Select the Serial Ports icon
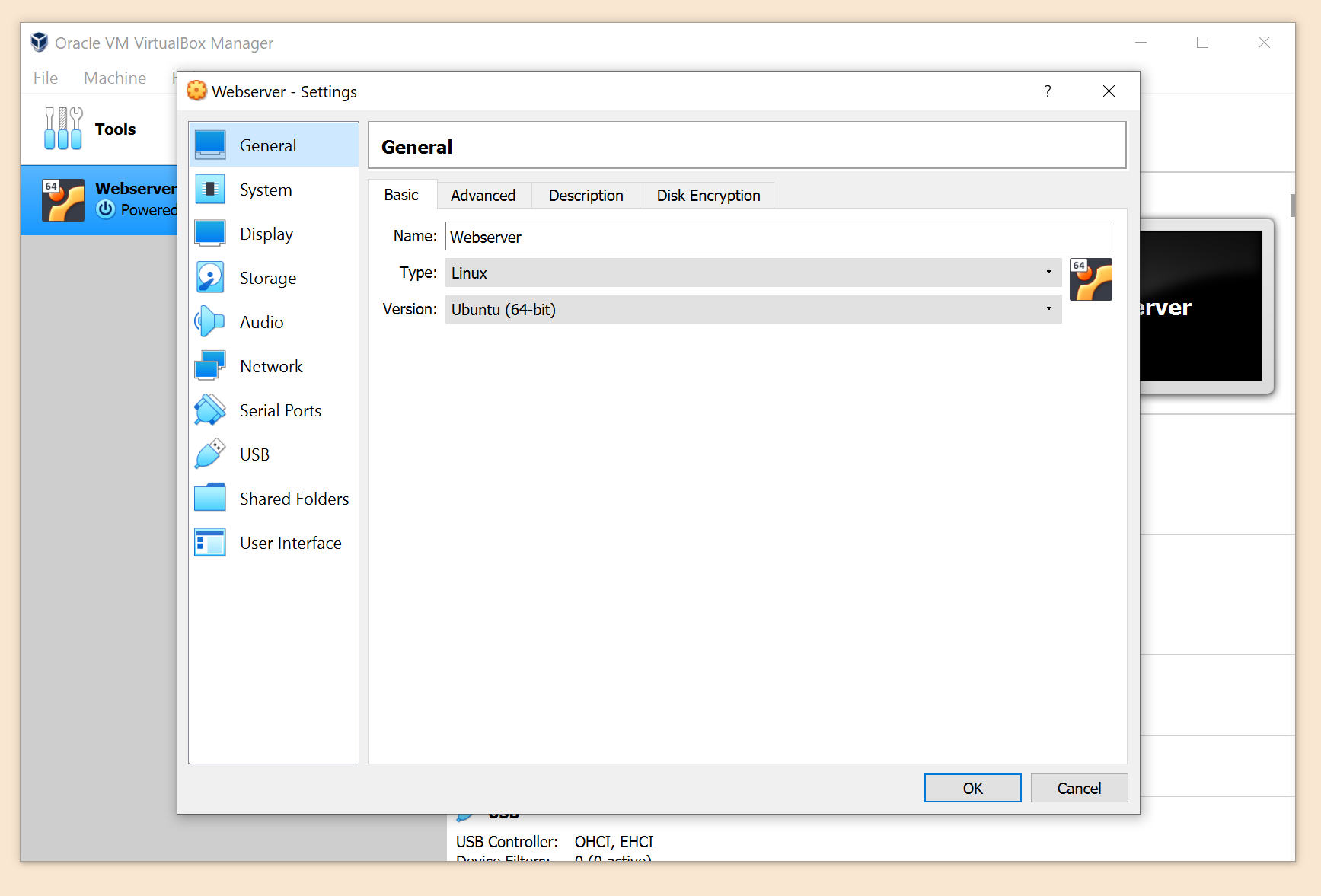1321x896 pixels. 209,410
